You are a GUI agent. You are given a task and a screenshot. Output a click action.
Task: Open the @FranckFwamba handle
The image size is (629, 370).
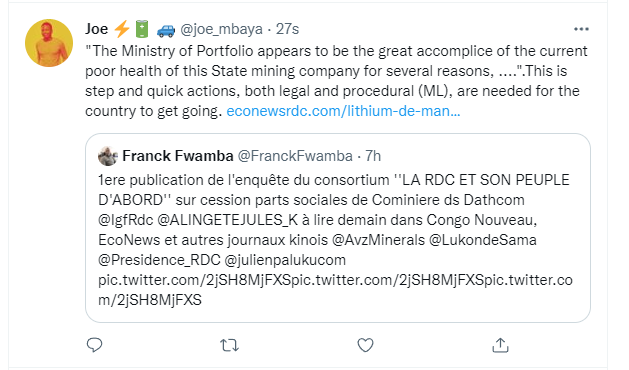(x=295, y=156)
